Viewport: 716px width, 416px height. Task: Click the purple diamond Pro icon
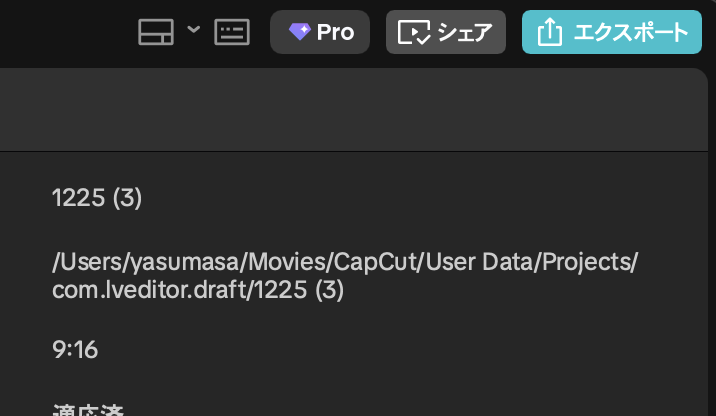(x=299, y=32)
